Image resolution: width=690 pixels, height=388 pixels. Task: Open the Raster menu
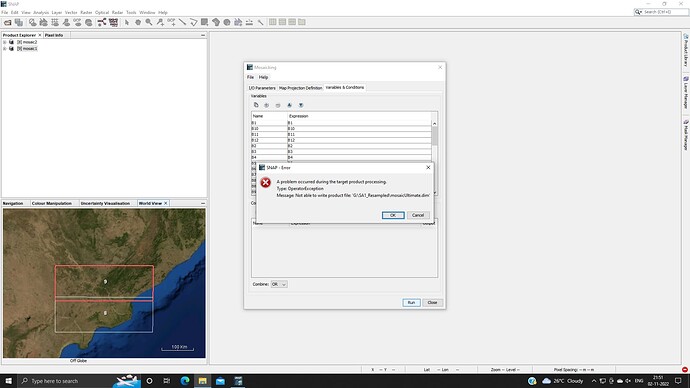86,12
